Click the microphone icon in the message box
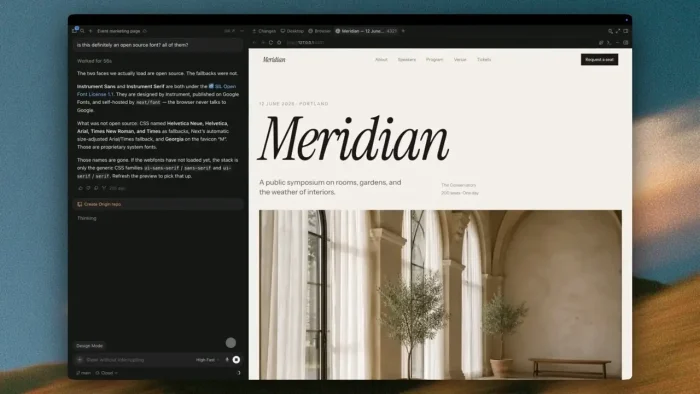 click(227, 360)
